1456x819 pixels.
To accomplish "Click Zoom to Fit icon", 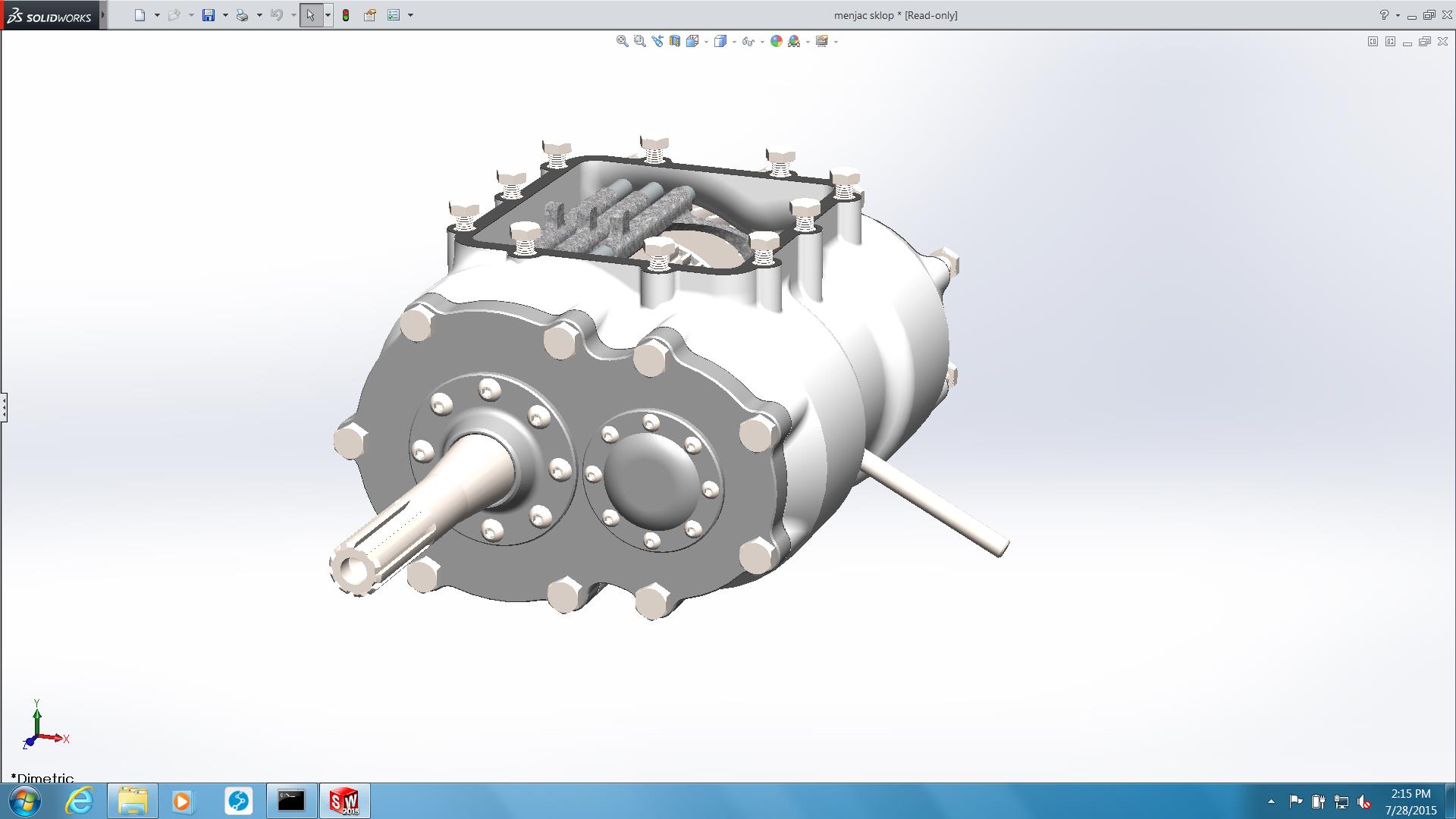I will 622,42.
